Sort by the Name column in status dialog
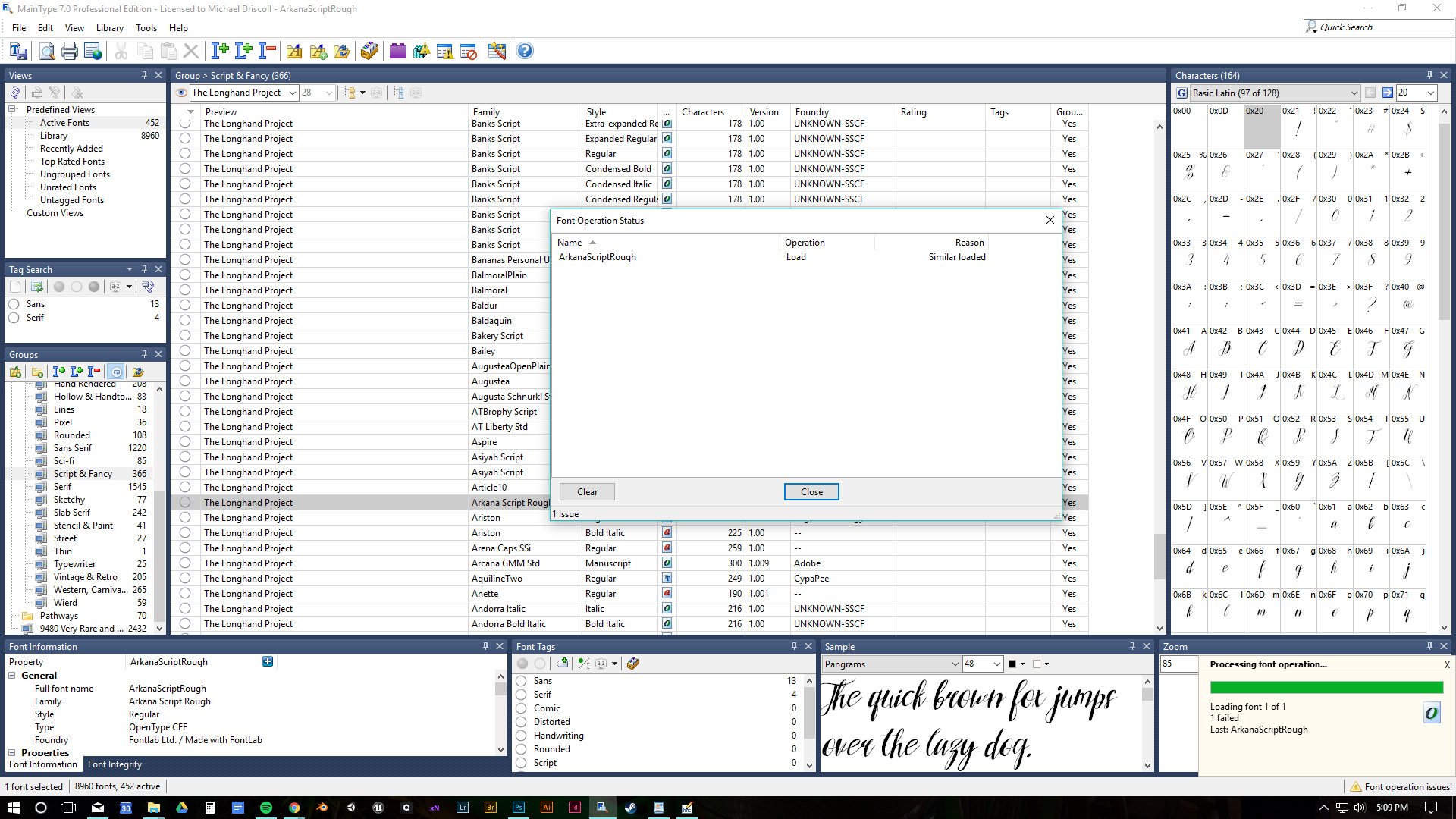This screenshot has width=1456, height=819. click(x=665, y=243)
